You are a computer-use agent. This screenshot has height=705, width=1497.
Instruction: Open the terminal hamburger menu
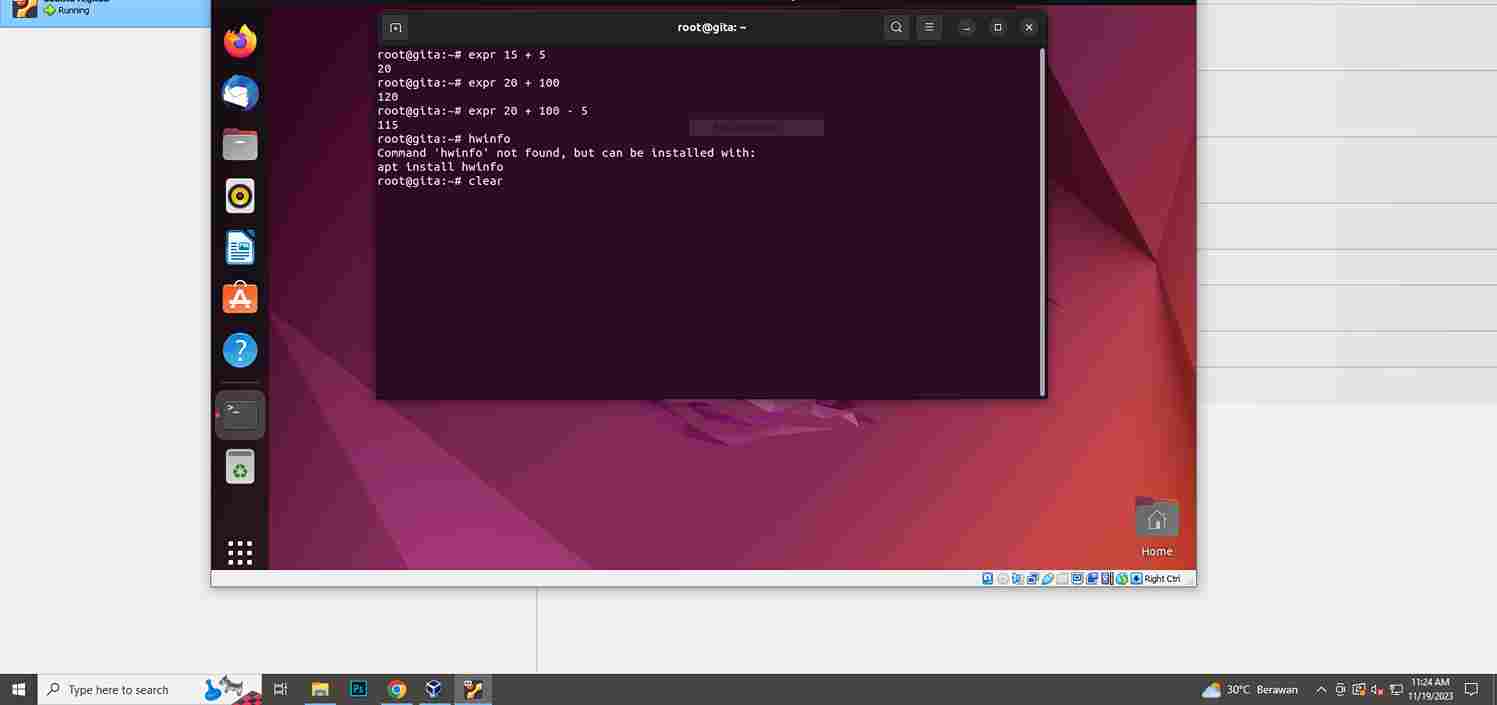click(928, 27)
